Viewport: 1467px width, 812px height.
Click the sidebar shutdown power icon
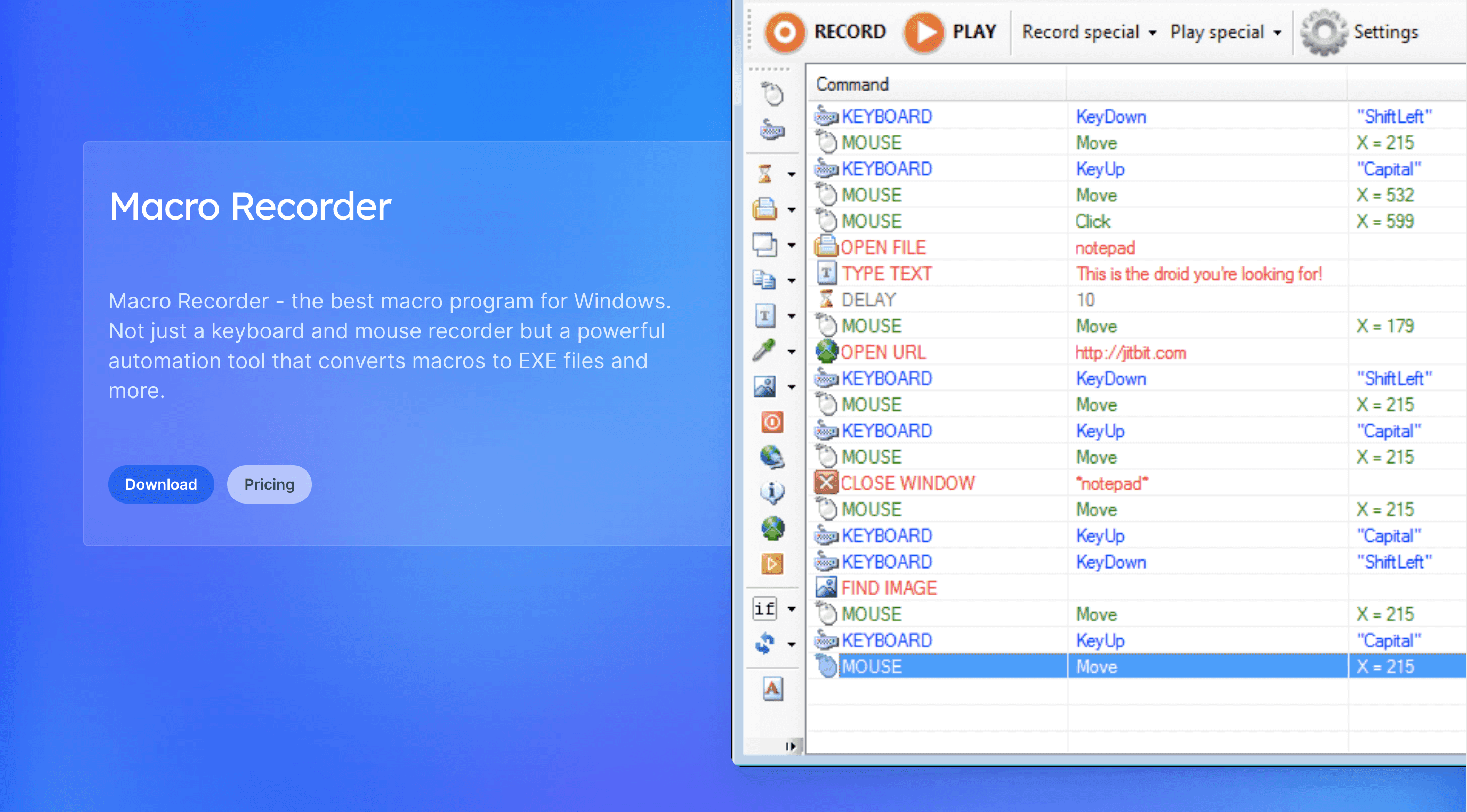772,422
